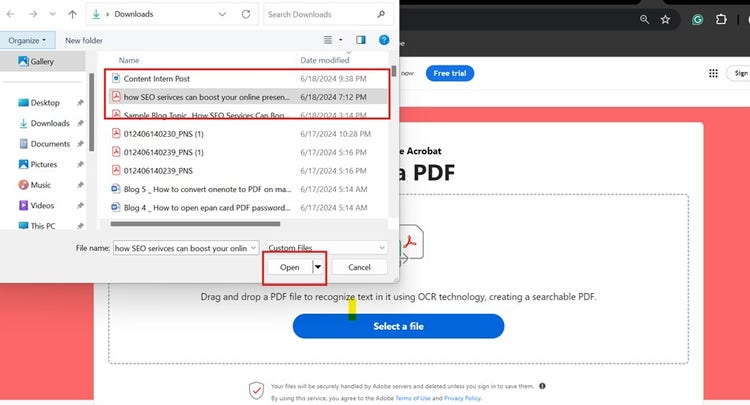Open Music in the navigation pane
This screenshot has width=750, height=405.
tap(41, 185)
